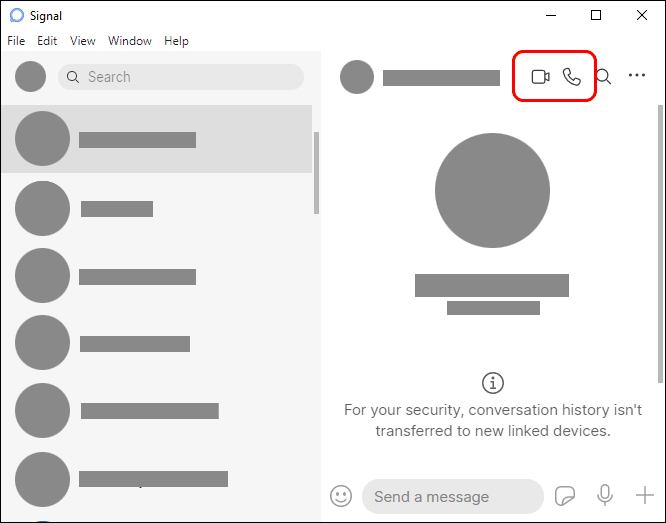This screenshot has width=666, height=523.
Task: Click the security info icon
Action: 493,383
